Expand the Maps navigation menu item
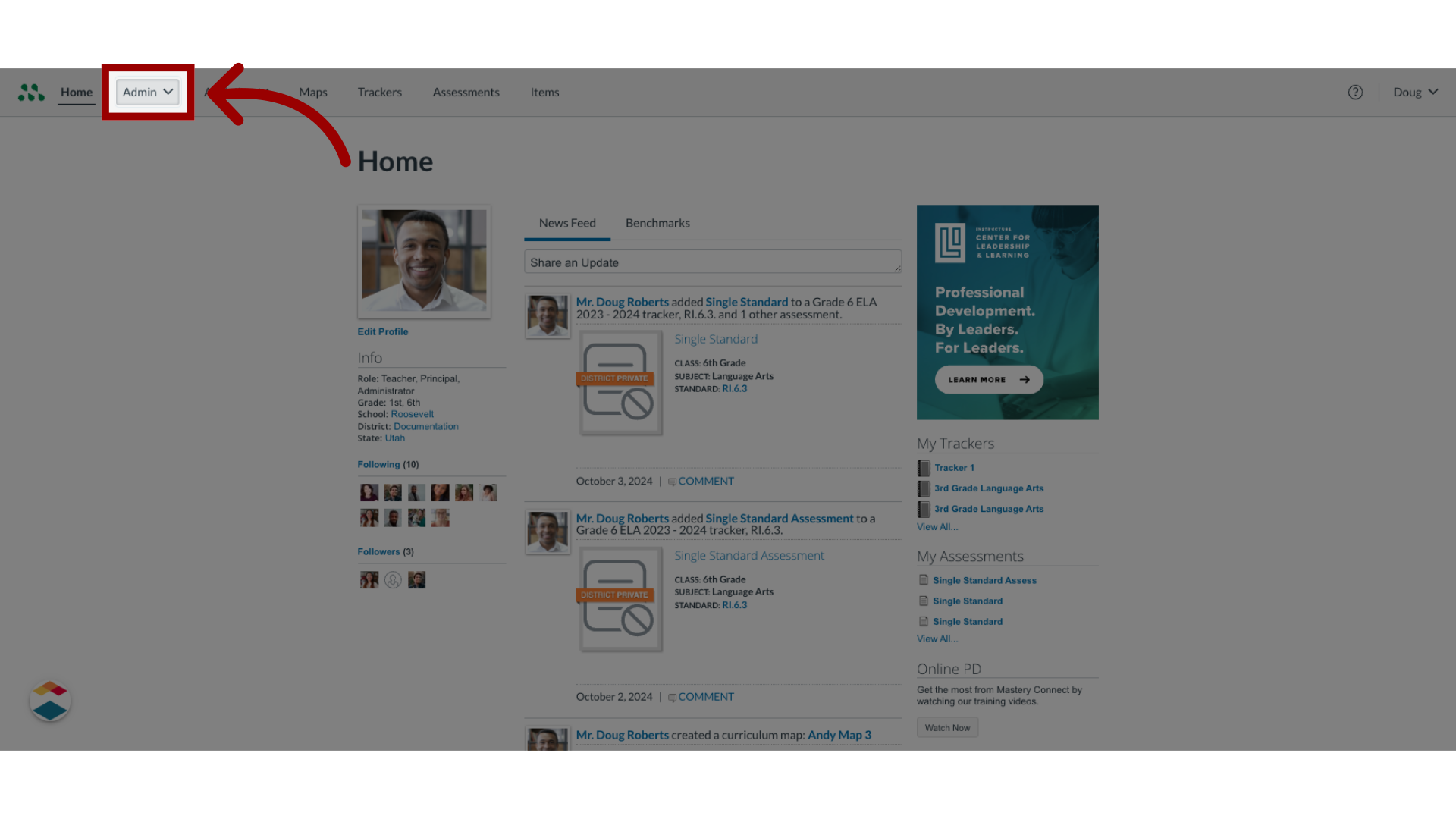 tap(313, 91)
